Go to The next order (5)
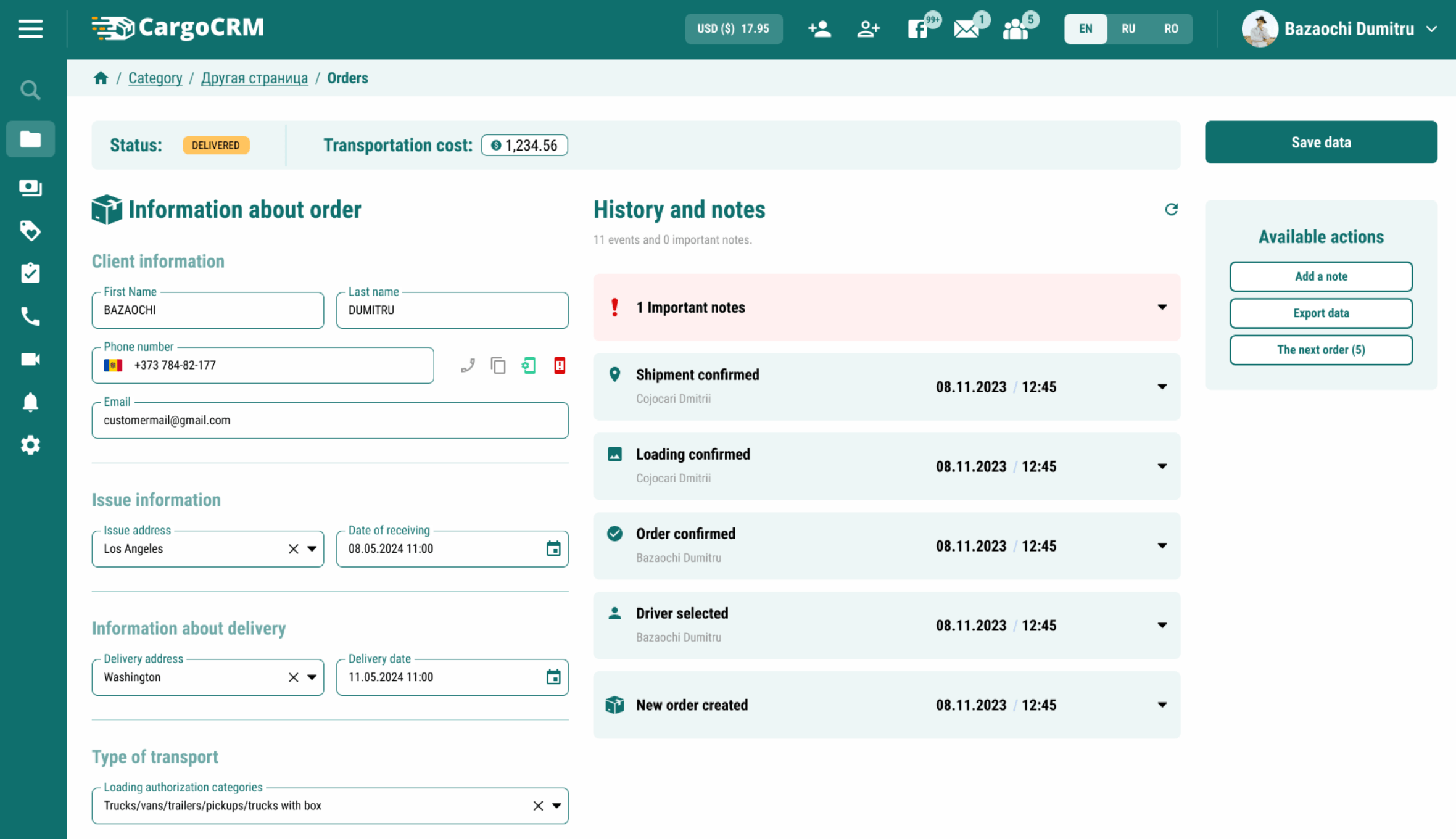1456x839 pixels. 1321,350
